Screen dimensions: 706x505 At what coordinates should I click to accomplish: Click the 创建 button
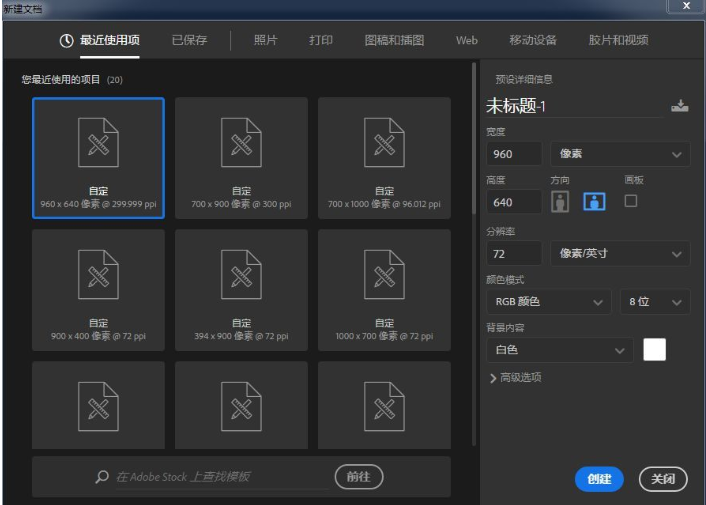point(599,479)
